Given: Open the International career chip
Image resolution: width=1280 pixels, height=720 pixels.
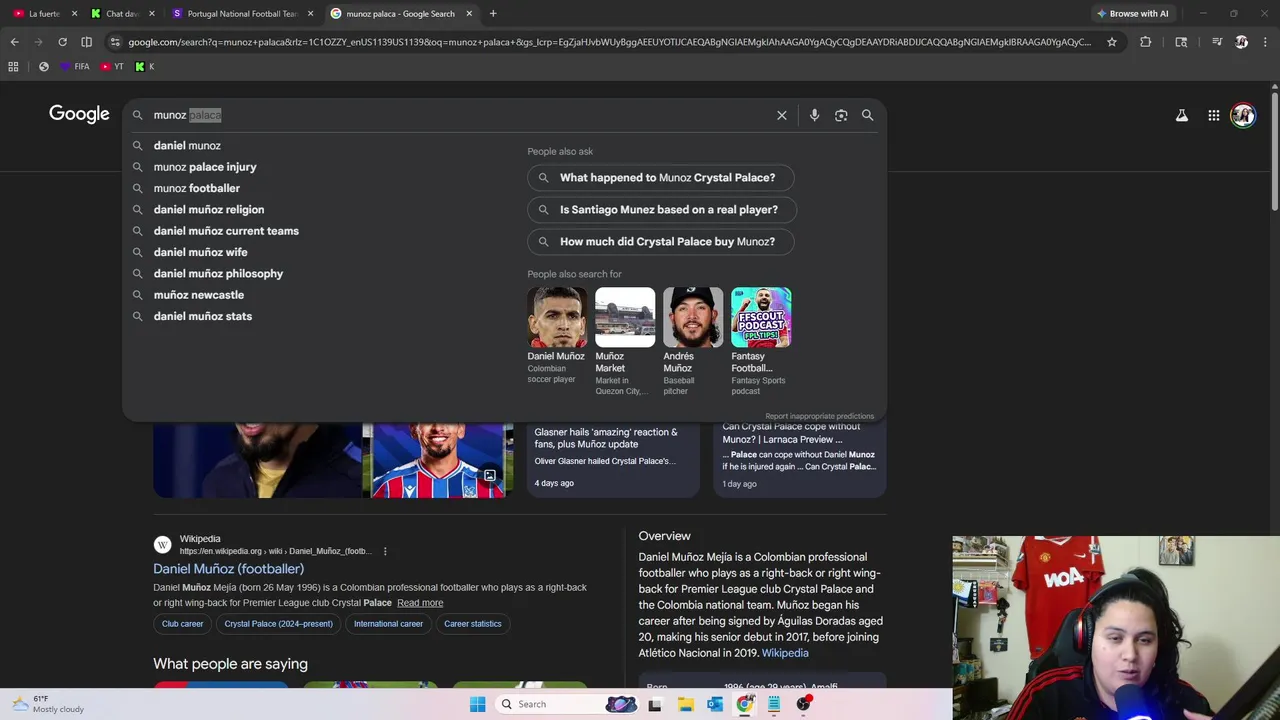Looking at the screenshot, I should pyautogui.click(x=388, y=624).
